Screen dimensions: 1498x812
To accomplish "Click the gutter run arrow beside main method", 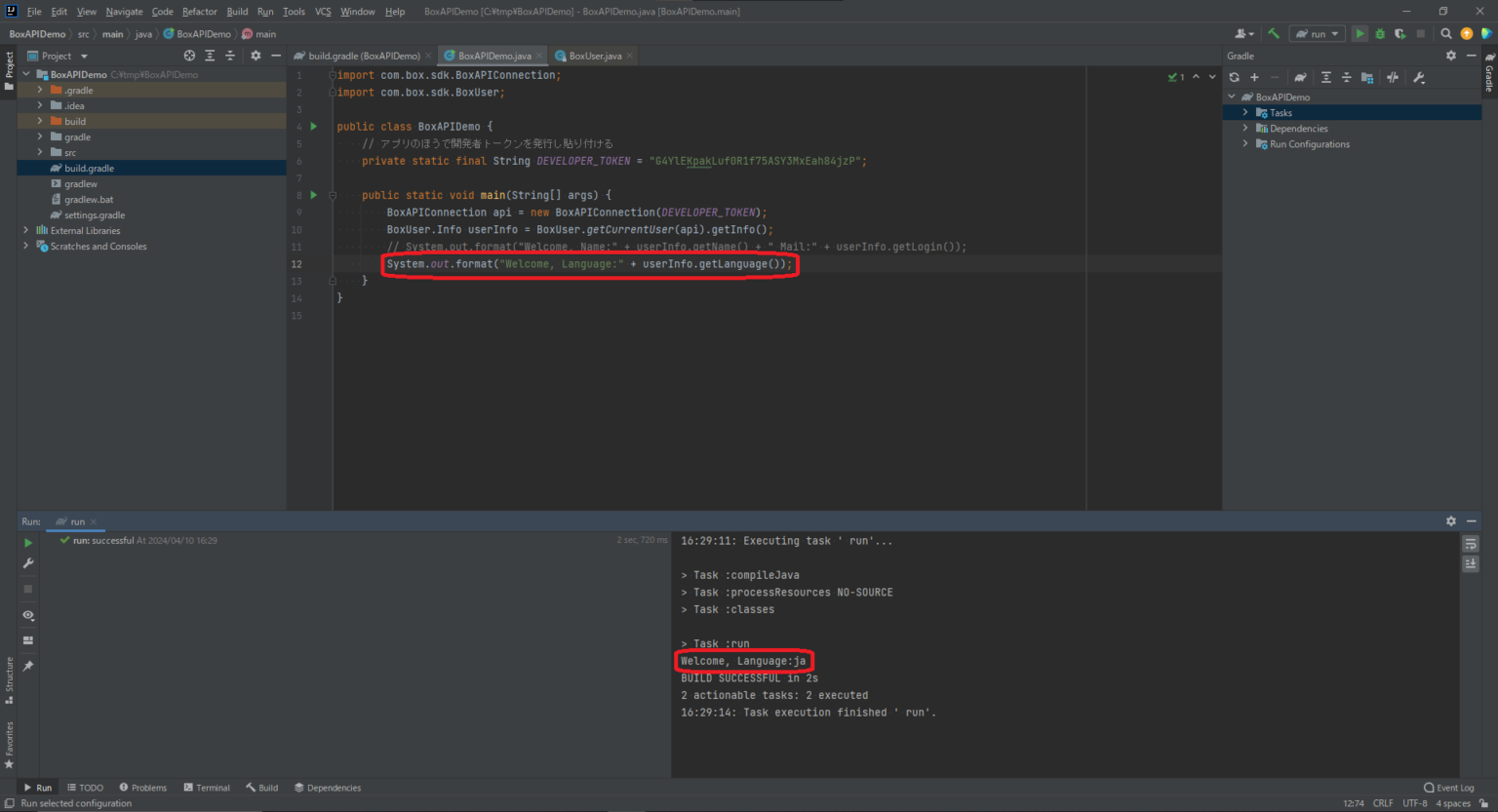I will point(314,195).
